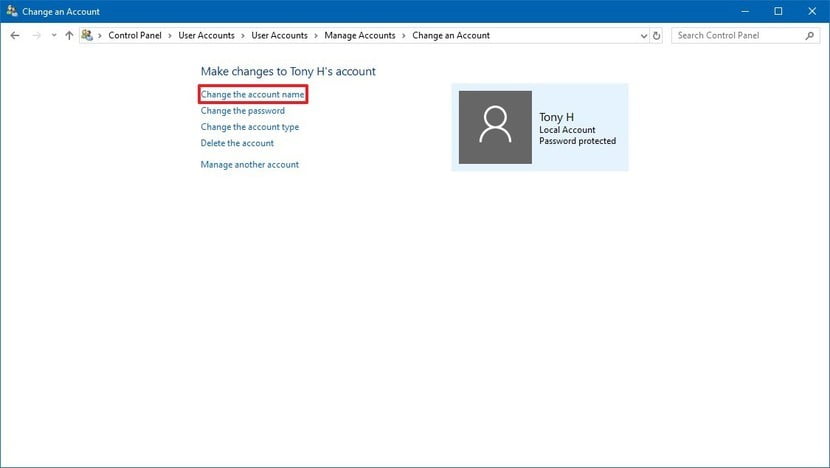The width and height of the screenshot is (830, 468).
Task: Go up one level with the Up arrow
Action: pyautogui.click(x=69, y=35)
